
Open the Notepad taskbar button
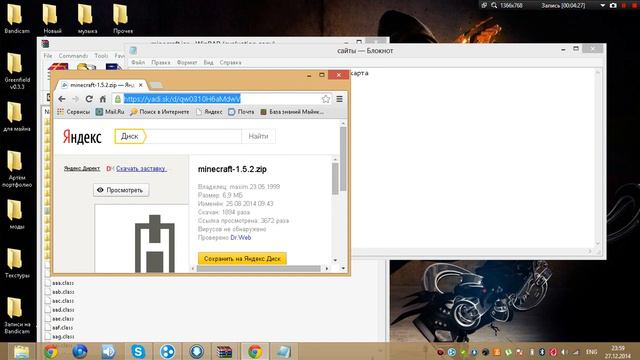[284, 351]
